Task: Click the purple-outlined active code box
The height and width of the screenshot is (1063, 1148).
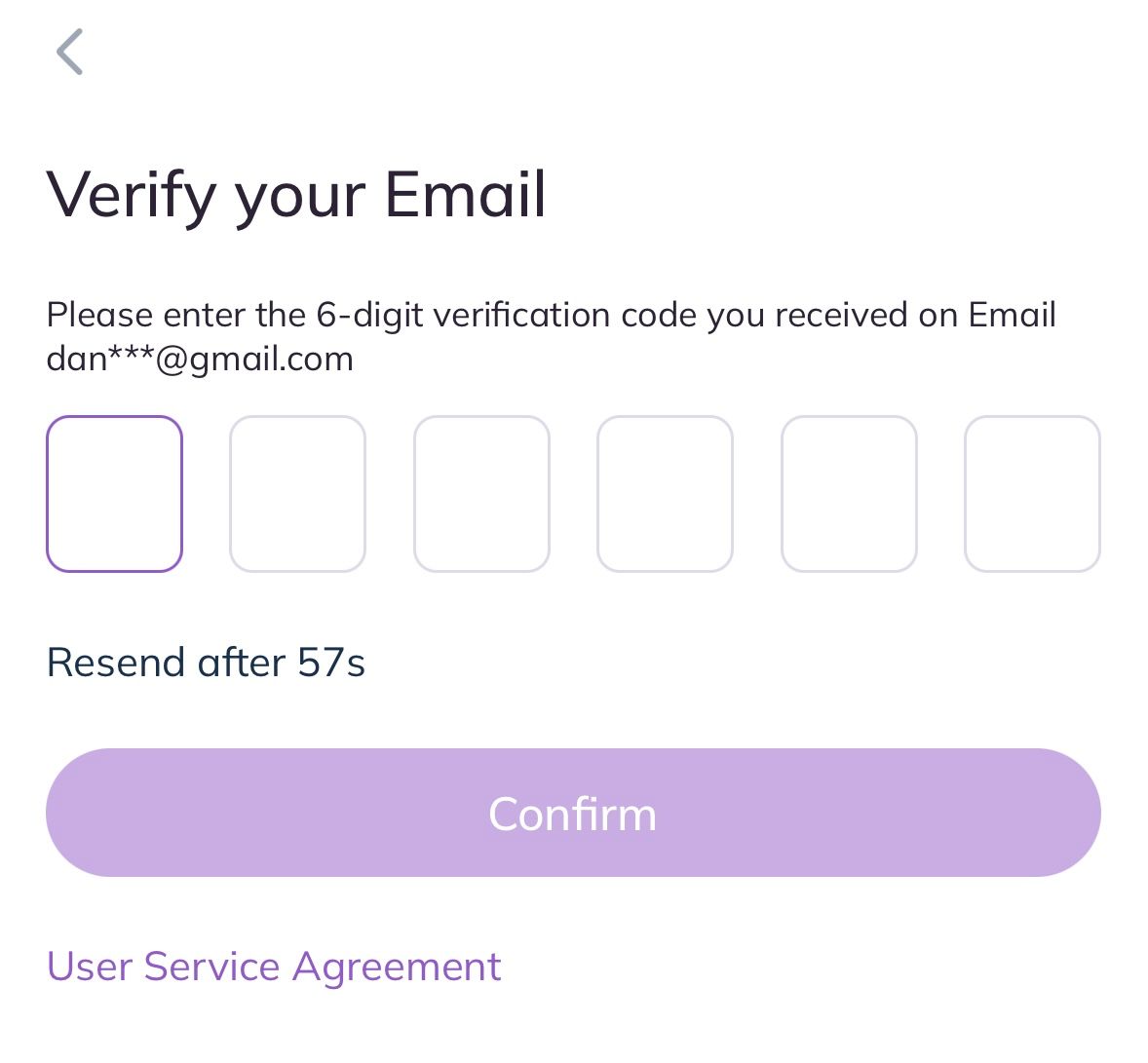Action: point(114,493)
